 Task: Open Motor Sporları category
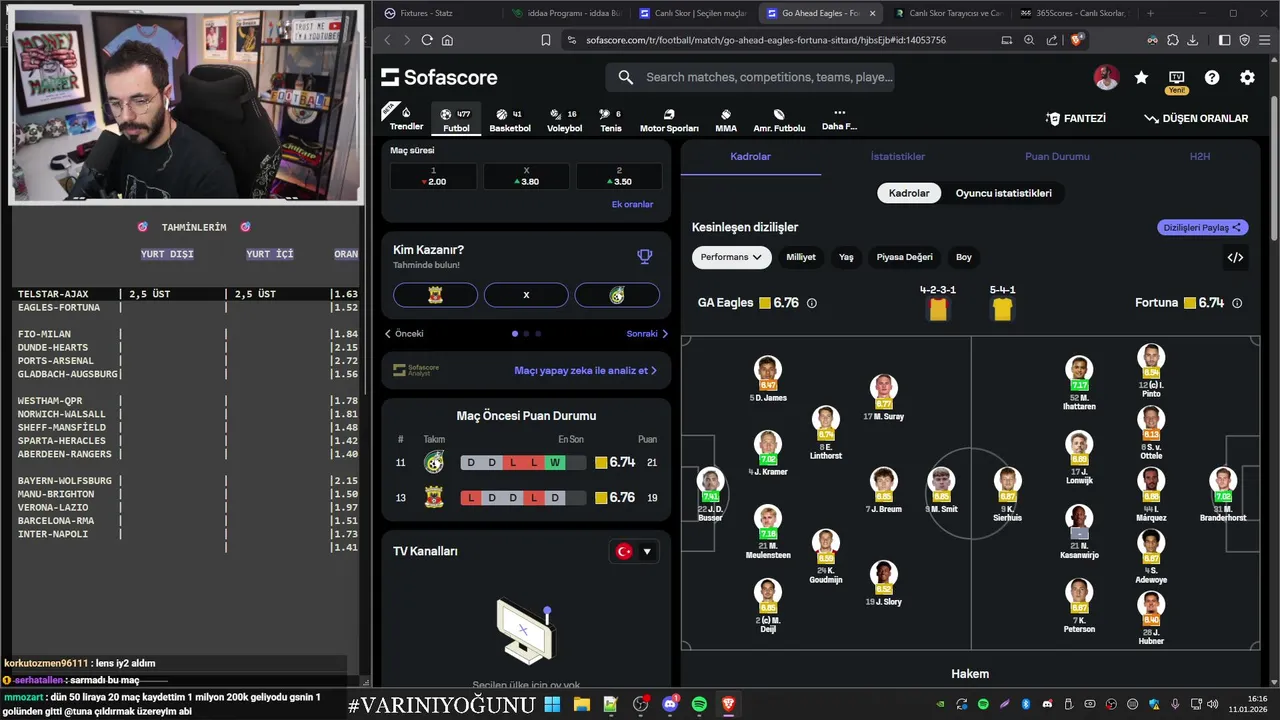click(x=669, y=120)
